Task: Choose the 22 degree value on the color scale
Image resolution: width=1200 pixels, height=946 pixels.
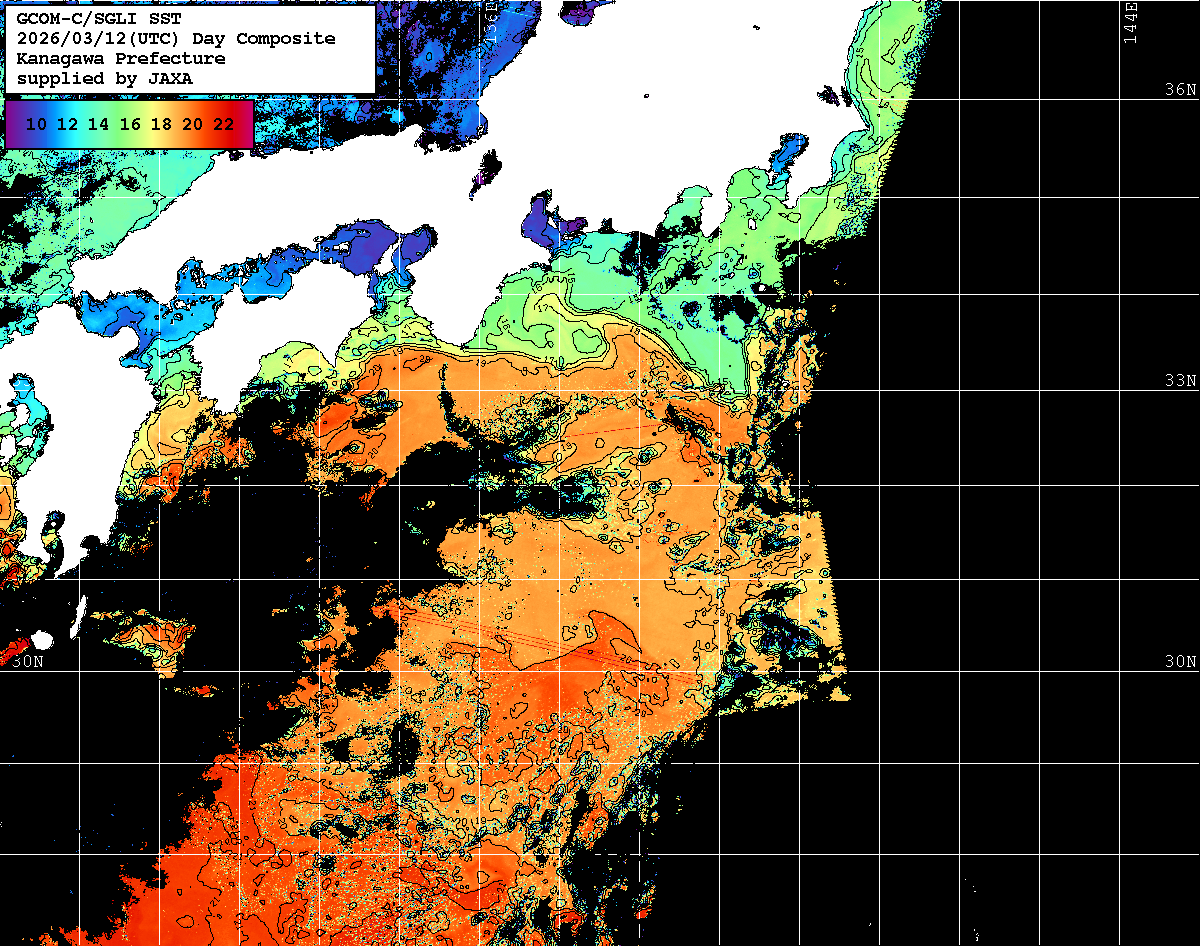Action: pyautogui.click(x=223, y=124)
